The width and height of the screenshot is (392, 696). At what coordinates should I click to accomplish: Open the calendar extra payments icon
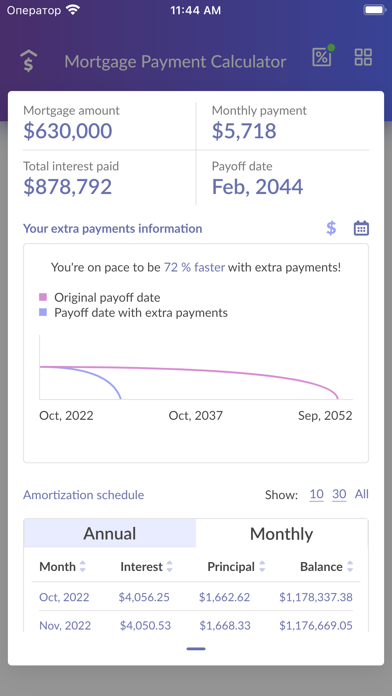(361, 228)
